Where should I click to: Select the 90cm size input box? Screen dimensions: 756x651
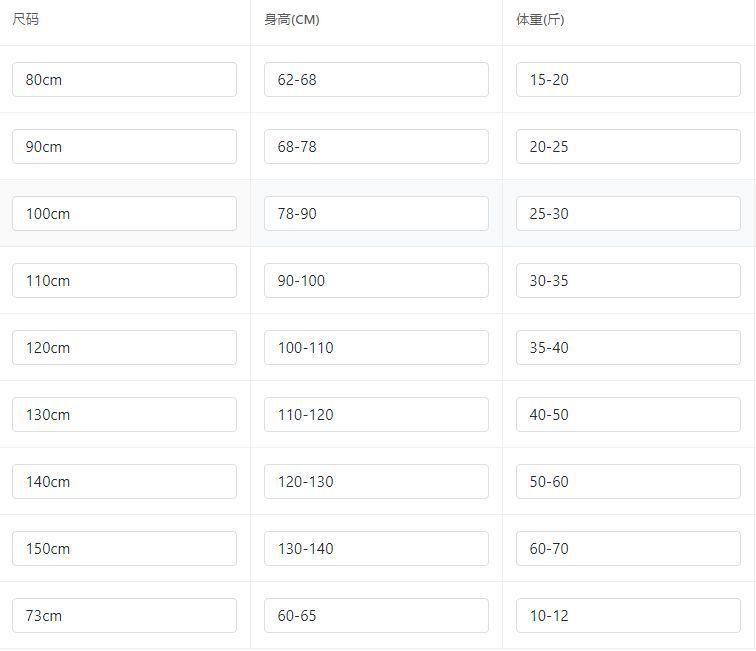pyautogui.click(x=124, y=147)
